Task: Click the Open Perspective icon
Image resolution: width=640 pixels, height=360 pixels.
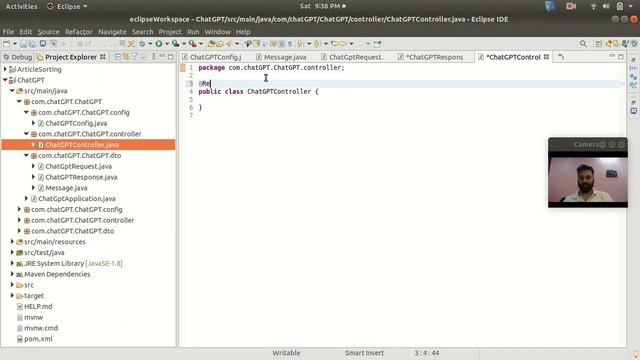Action: pyautogui.click(x=598, y=44)
